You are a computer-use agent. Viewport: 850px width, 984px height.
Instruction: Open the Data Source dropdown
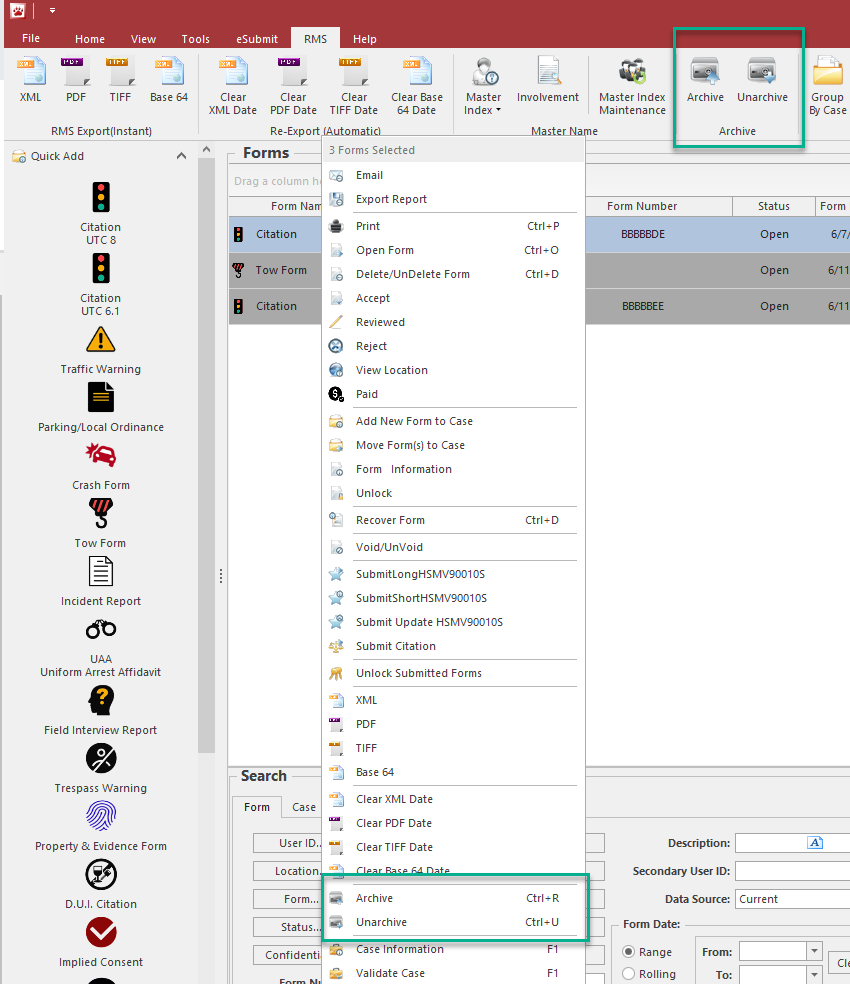792,899
